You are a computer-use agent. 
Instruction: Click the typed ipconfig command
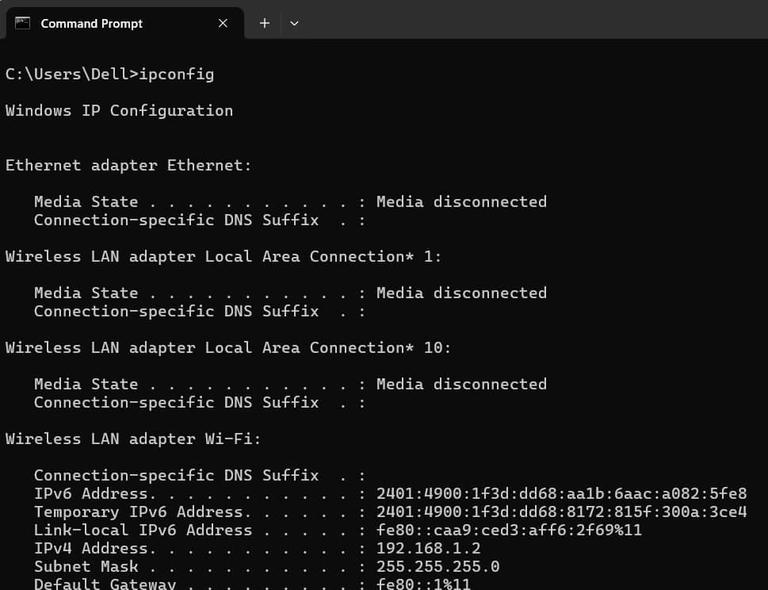177,74
